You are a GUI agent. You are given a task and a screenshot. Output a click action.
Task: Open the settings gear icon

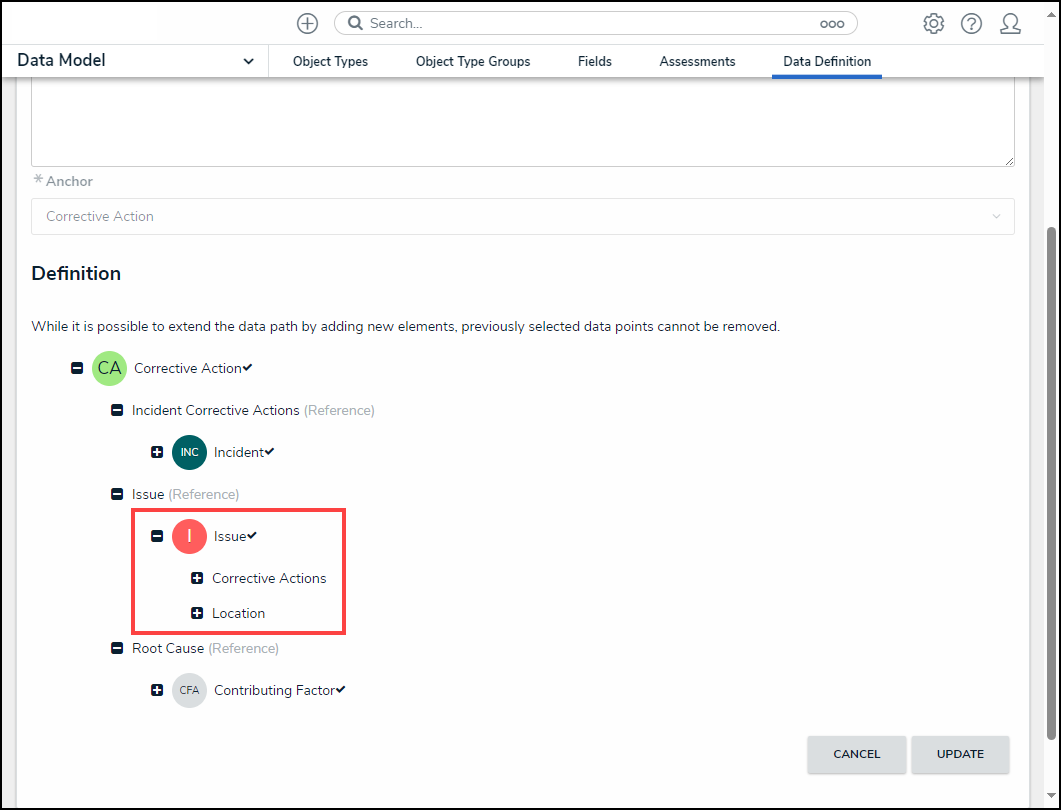click(x=933, y=23)
